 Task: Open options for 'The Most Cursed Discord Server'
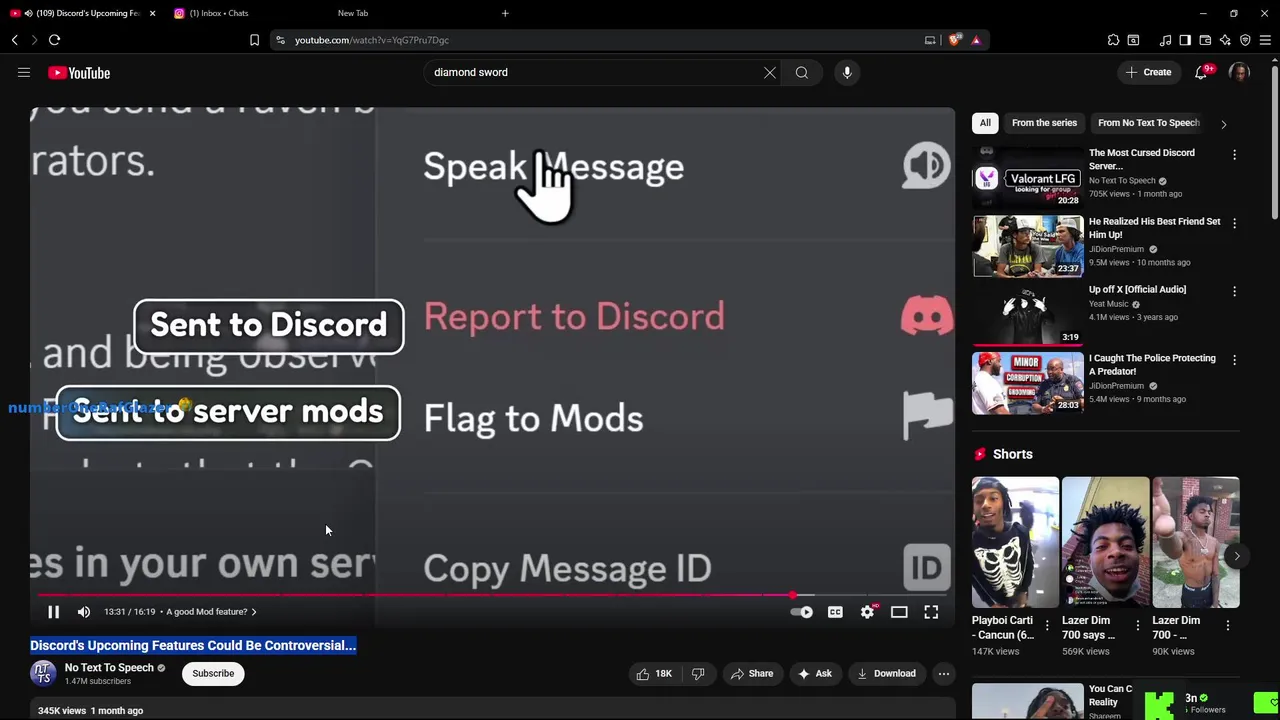coord(1234,155)
